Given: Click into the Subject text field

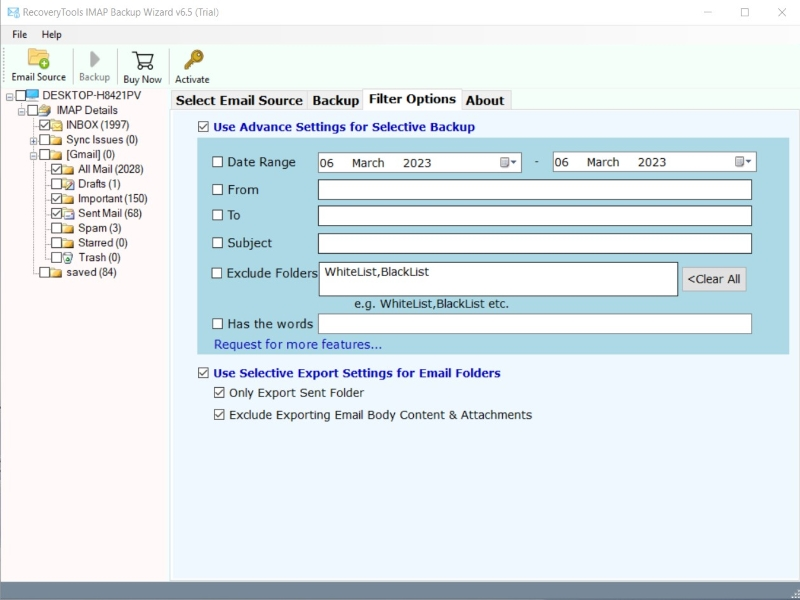Looking at the screenshot, I should [x=534, y=243].
